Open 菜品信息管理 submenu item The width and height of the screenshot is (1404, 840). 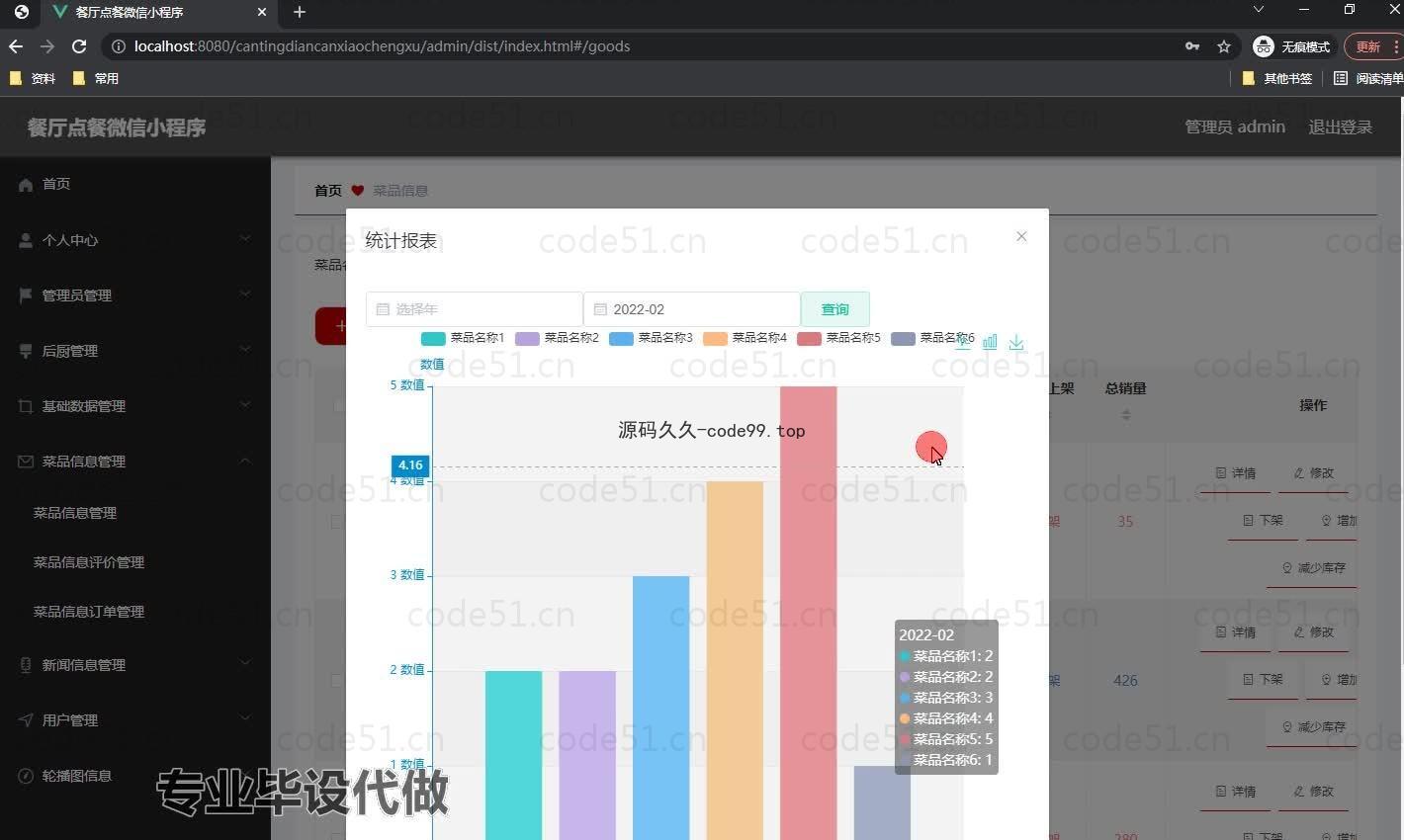click(x=75, y=513)
